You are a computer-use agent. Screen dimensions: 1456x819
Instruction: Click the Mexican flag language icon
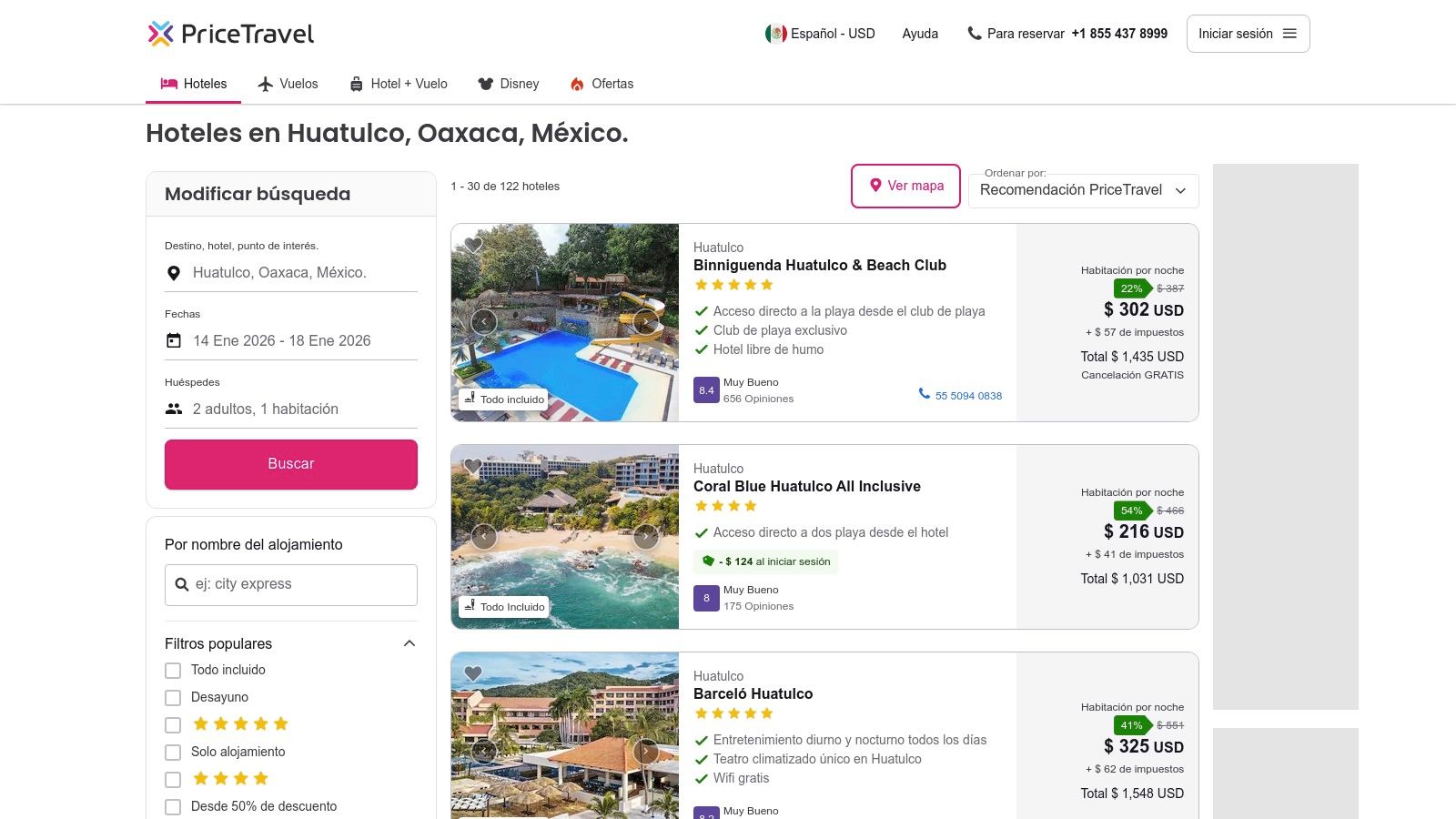(775, 33)
